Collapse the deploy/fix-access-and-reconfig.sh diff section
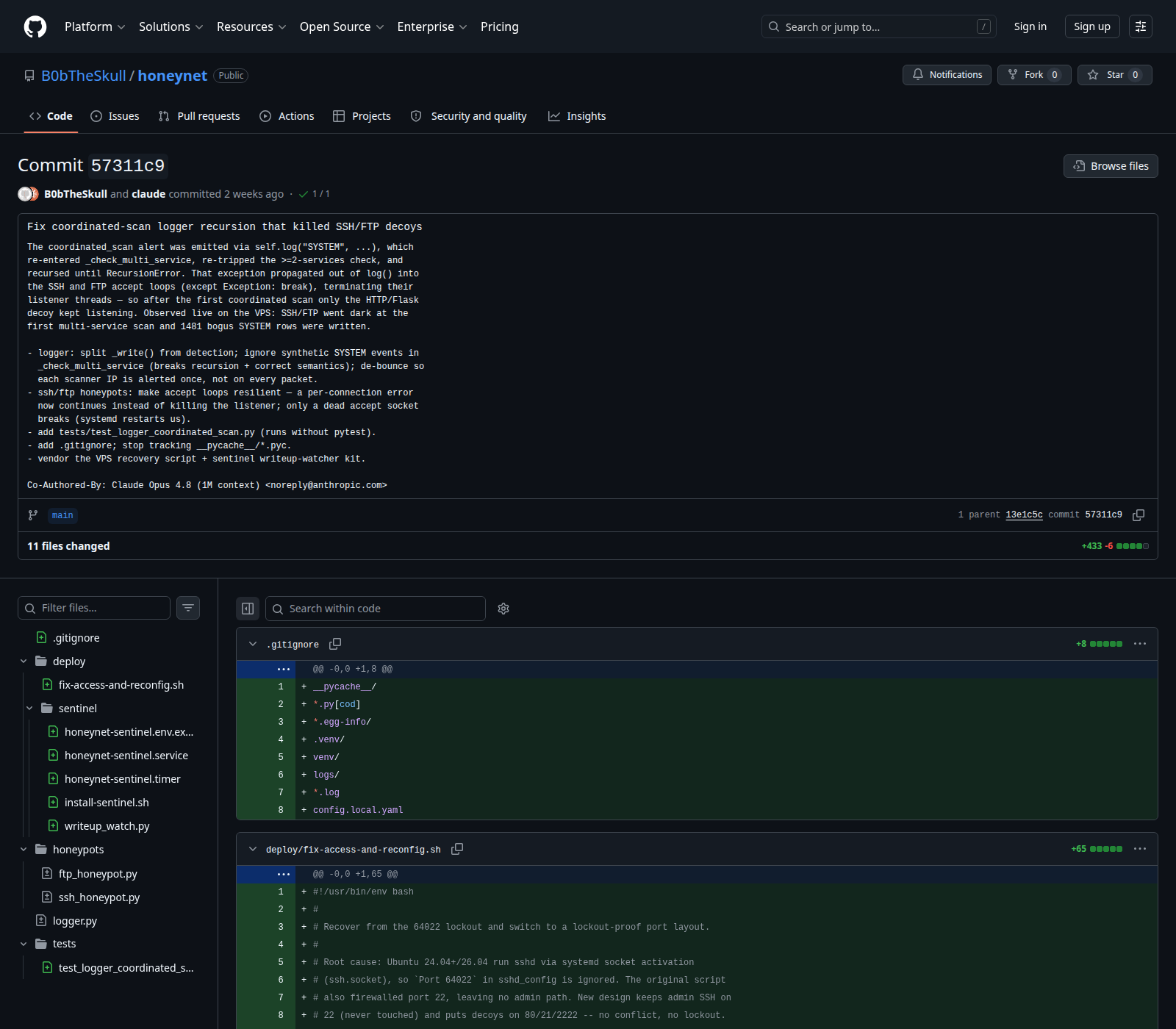The height and width of the screenshot is (1029, 1176). 253,849
